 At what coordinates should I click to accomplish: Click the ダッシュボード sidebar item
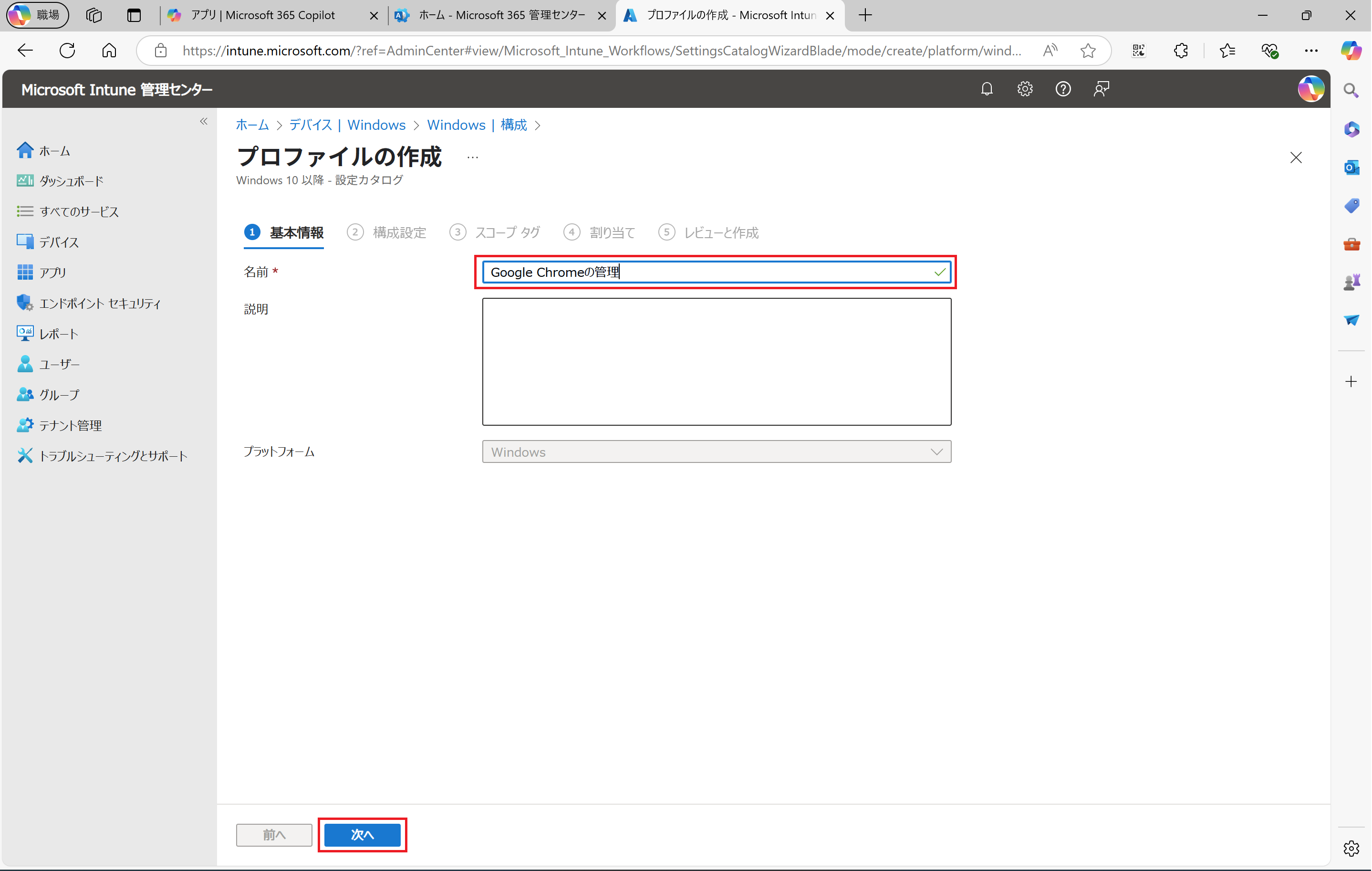click(71, 181)
